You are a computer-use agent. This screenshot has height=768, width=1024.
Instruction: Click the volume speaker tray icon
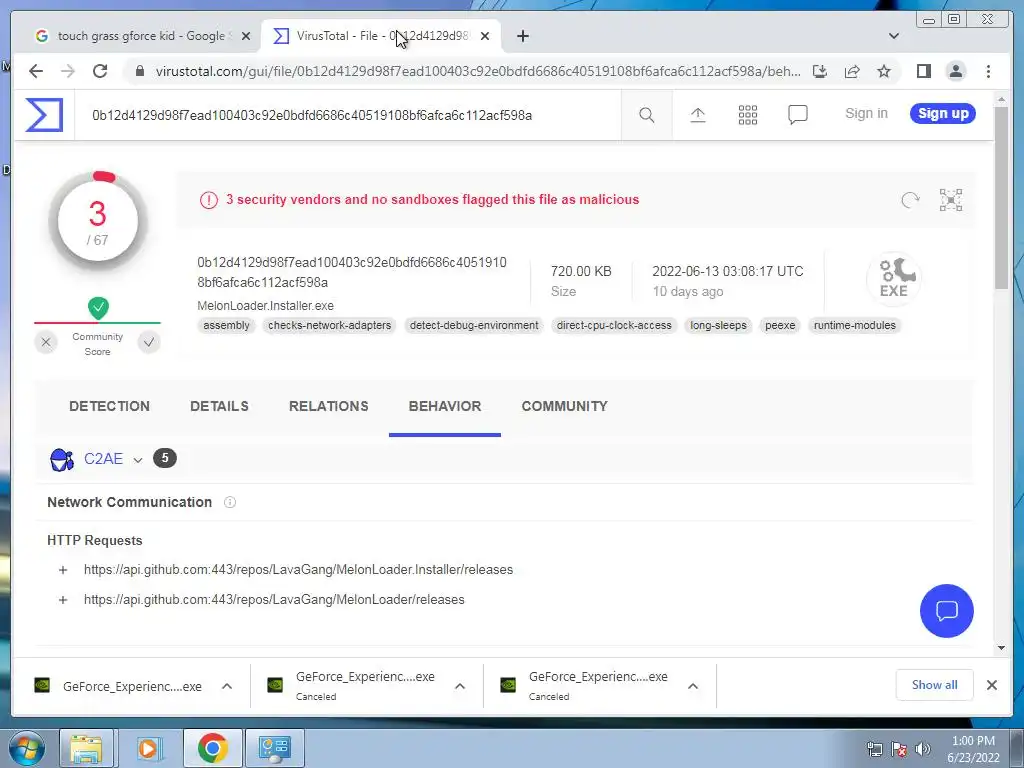(x=923, y=749)
